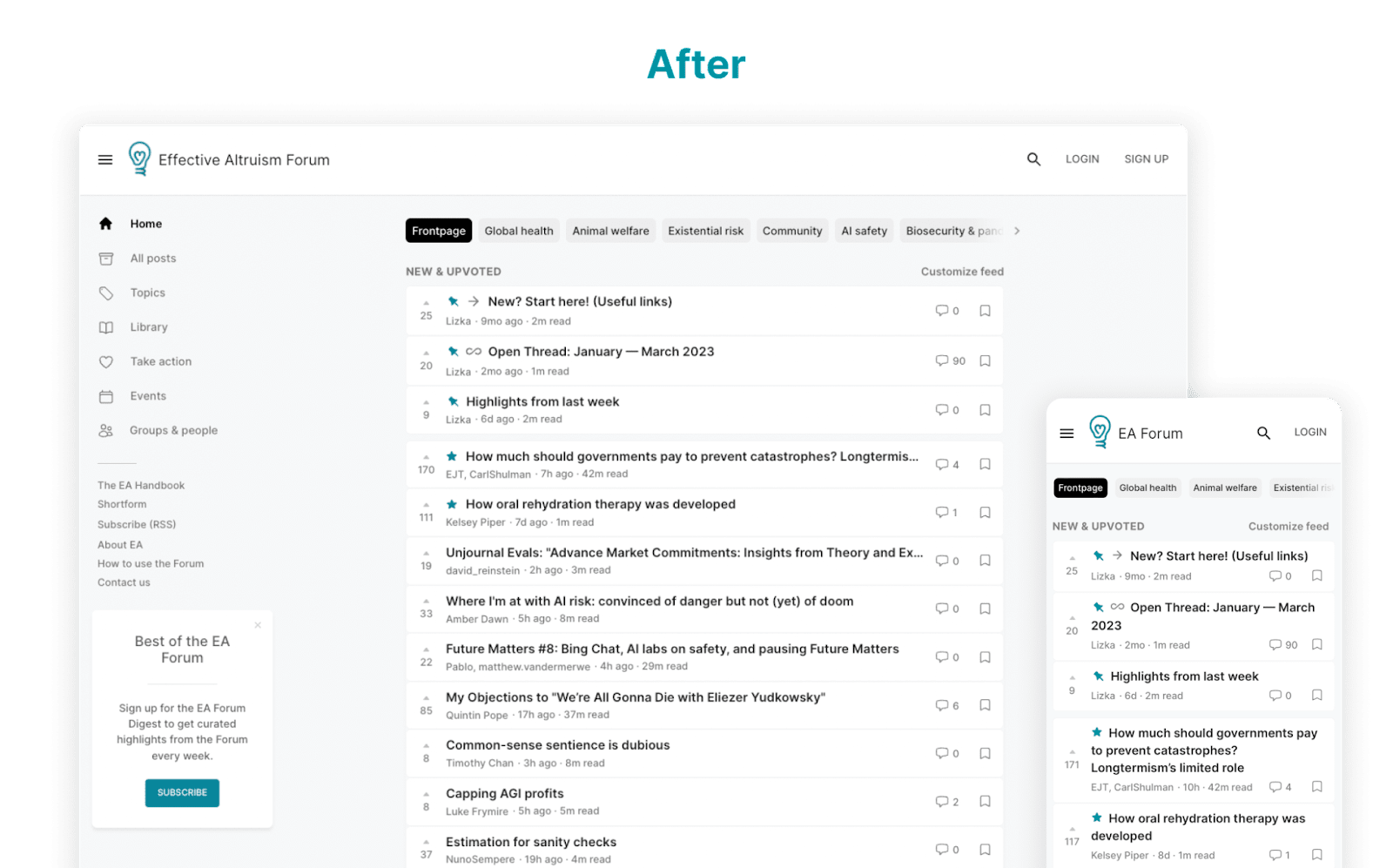Click the search icon in mobile EA Forum view
This screenshot has width=1393, height=868.
pos(1263,433)
